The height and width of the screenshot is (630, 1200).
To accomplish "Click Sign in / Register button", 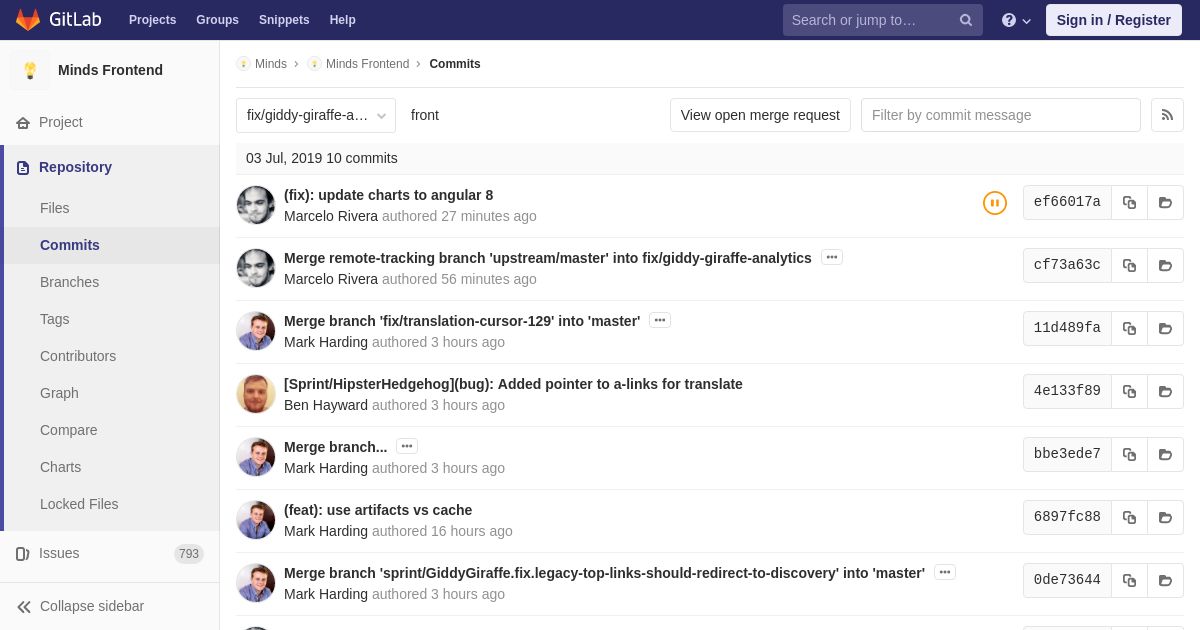I will pyautogui.click(x=1114, y=20).
